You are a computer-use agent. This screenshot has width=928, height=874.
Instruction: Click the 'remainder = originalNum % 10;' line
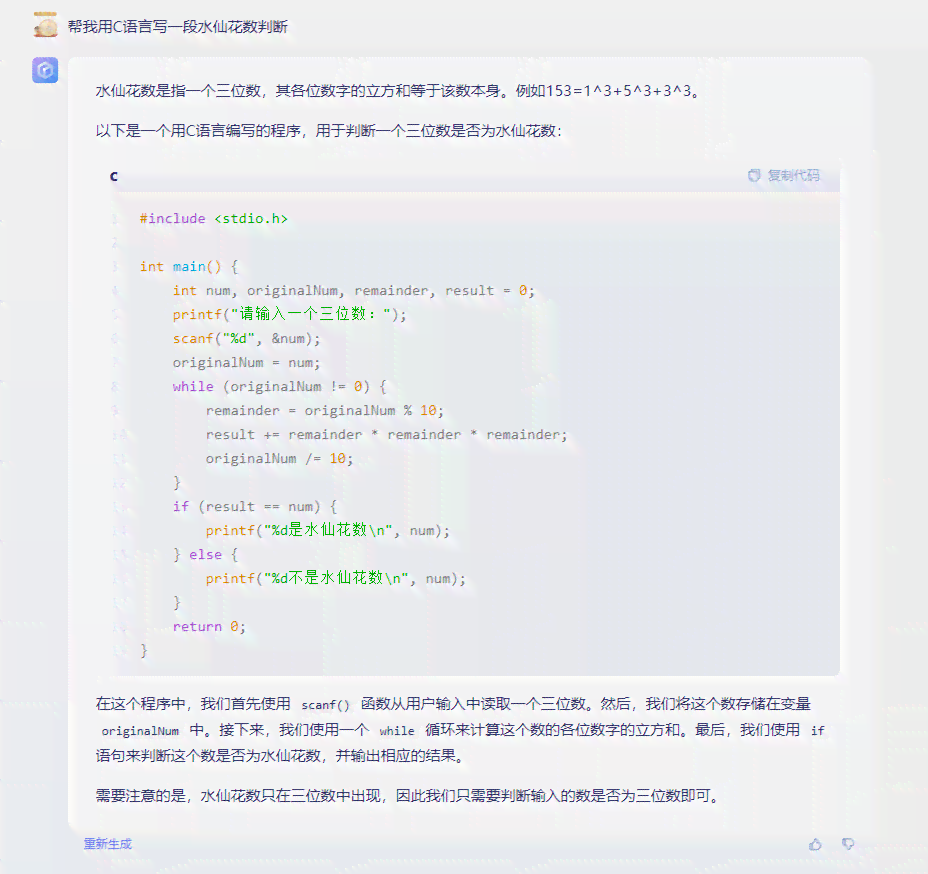[x=324, y=411]
